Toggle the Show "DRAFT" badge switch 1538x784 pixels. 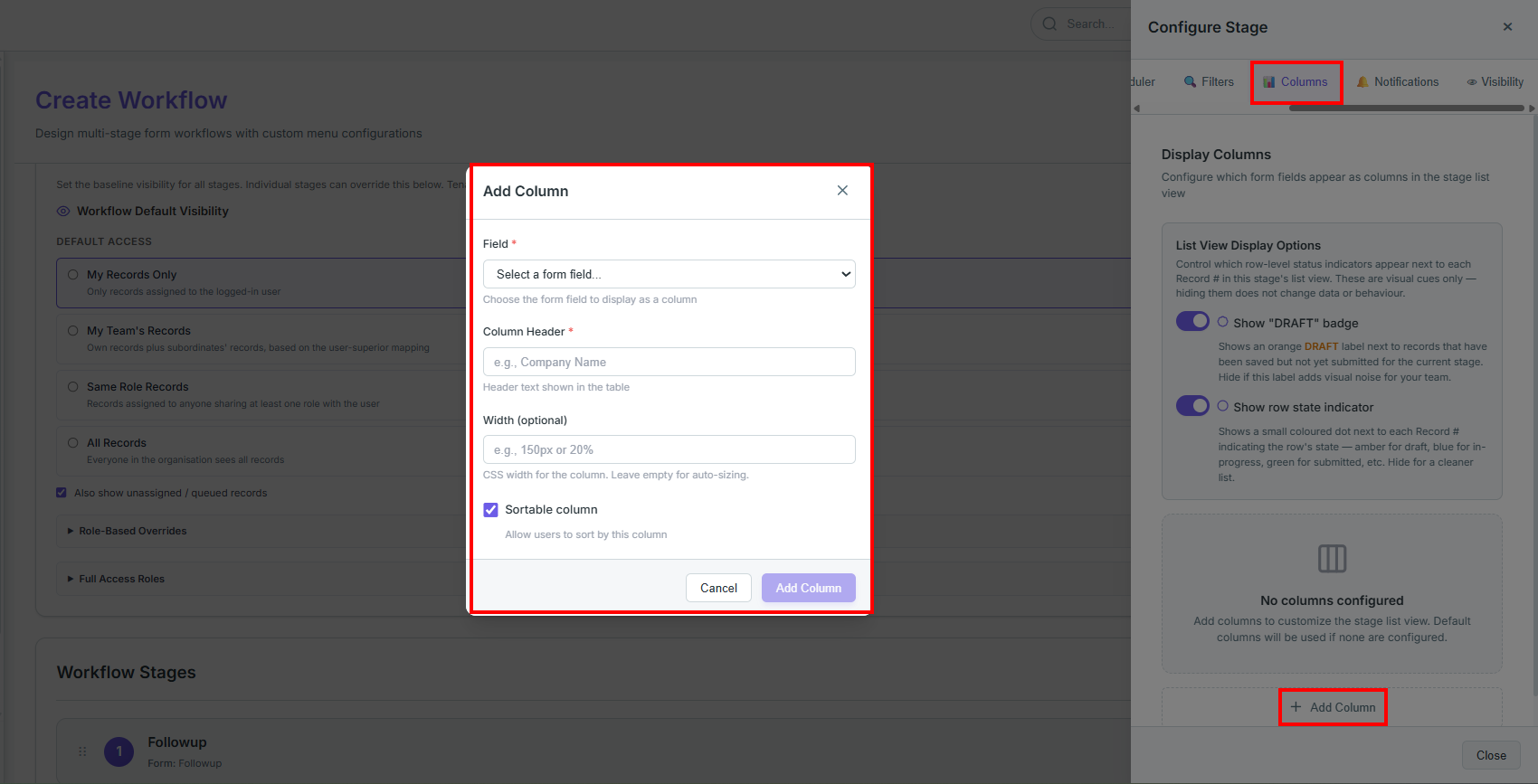pos(1192,321)
